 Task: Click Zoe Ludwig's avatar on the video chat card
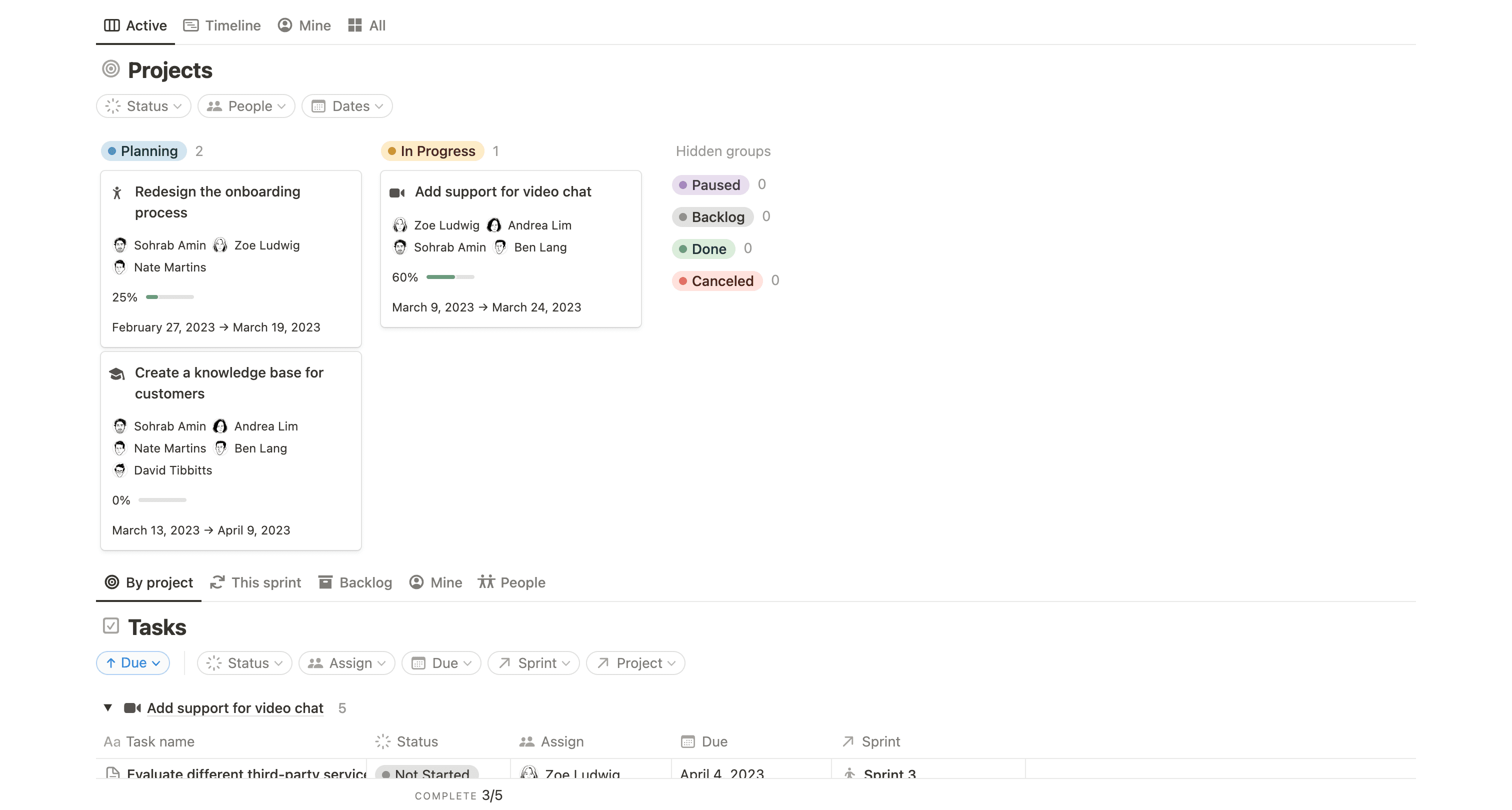point(399,225)
